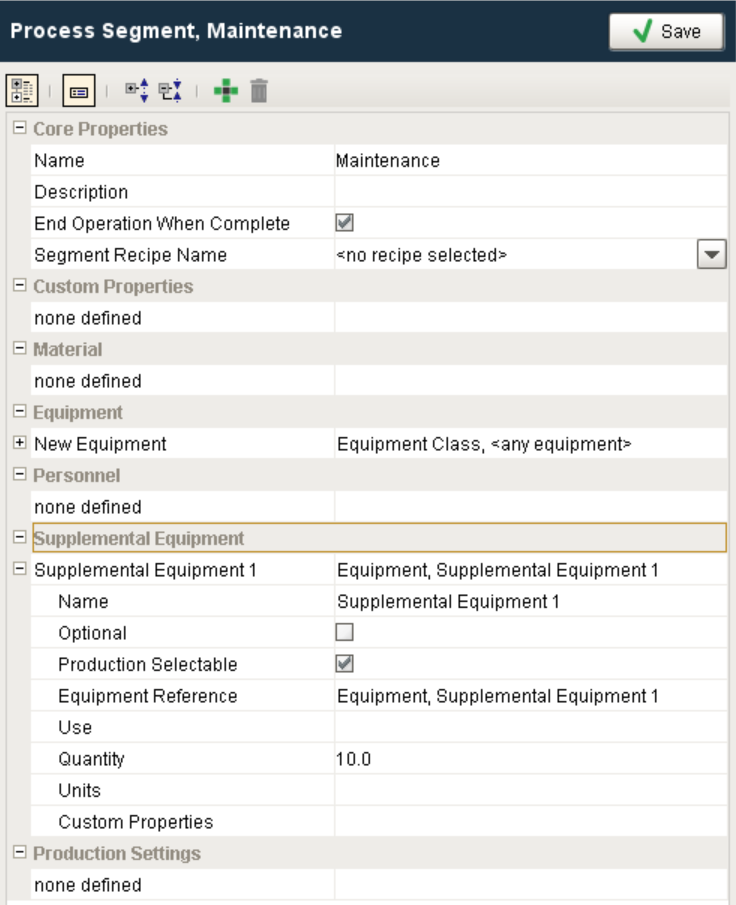Select the Supplemental Equipment category header

(x=139, y=538)
